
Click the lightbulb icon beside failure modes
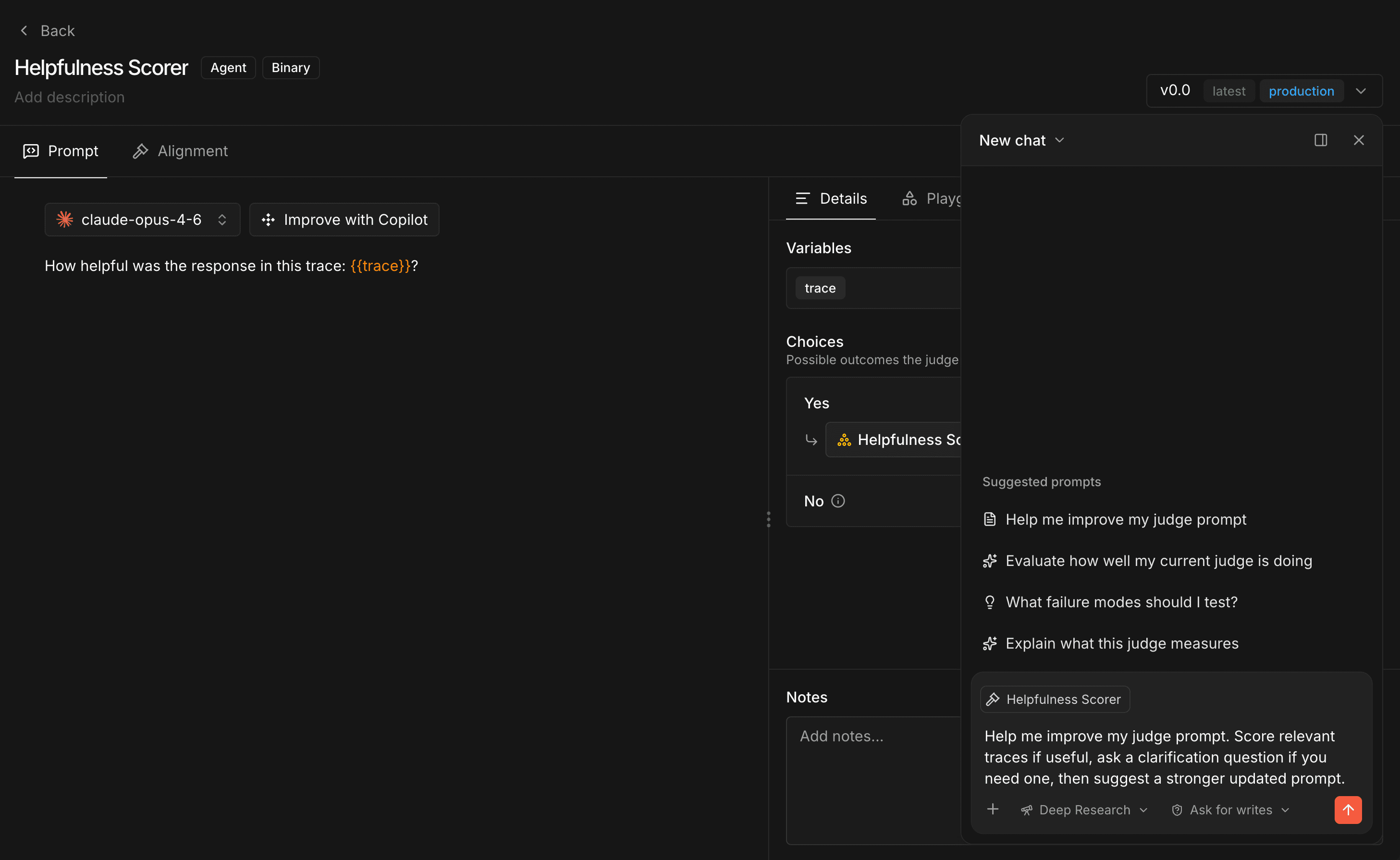click(990, 602)
